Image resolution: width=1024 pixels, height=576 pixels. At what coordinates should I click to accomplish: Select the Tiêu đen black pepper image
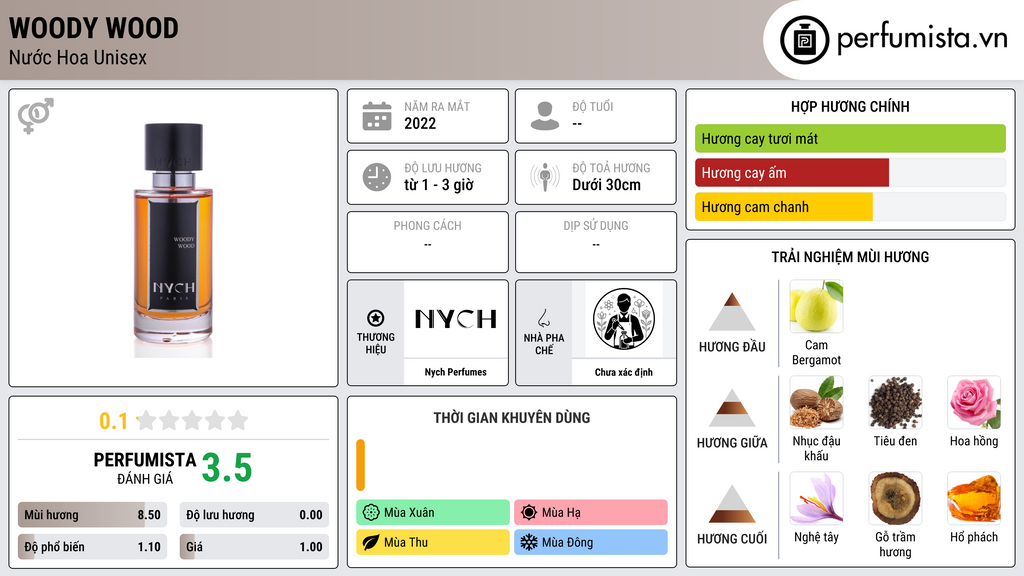coord(895,402)
